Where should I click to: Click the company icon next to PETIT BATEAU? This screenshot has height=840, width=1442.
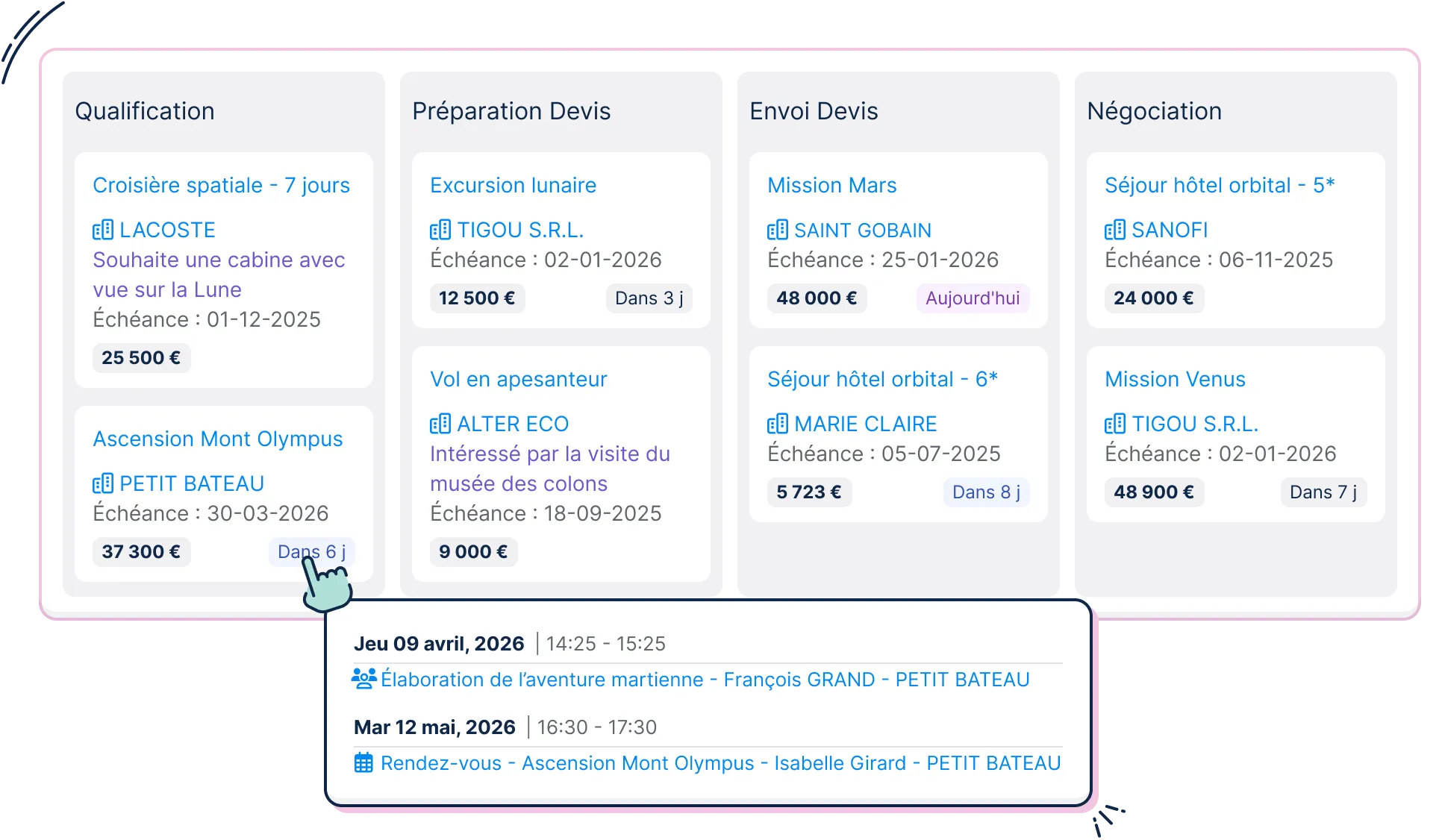(x=103, y=483)
